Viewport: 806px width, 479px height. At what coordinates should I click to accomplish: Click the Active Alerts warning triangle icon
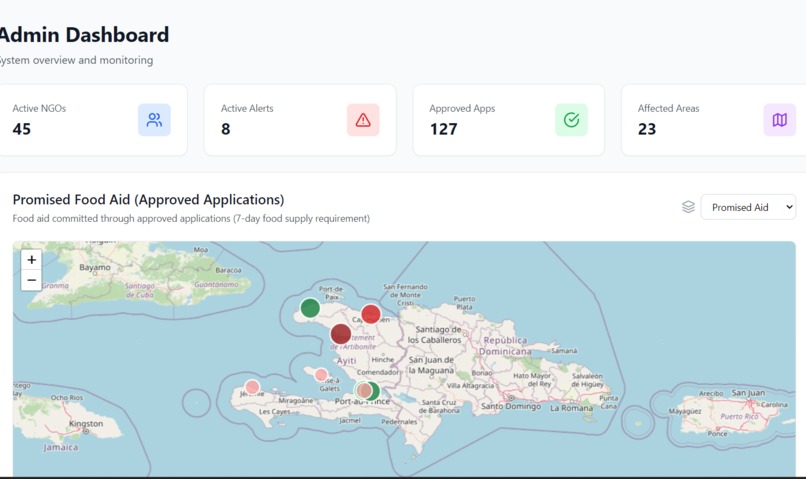pyautogui.click(x=363, y=120)
